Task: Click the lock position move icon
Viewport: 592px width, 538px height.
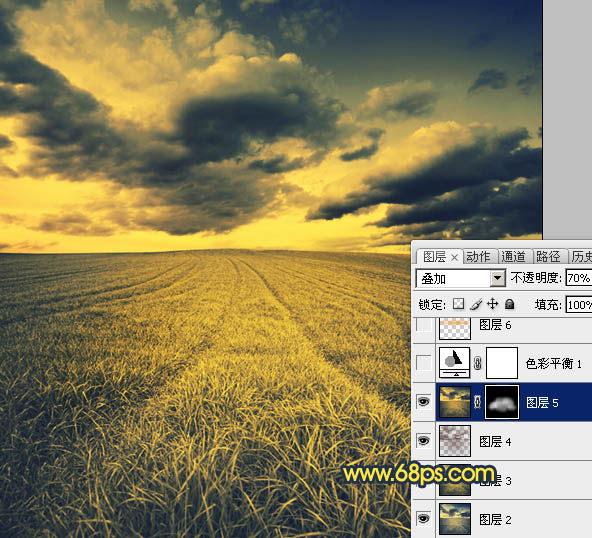Action: [x=493, y=304]
